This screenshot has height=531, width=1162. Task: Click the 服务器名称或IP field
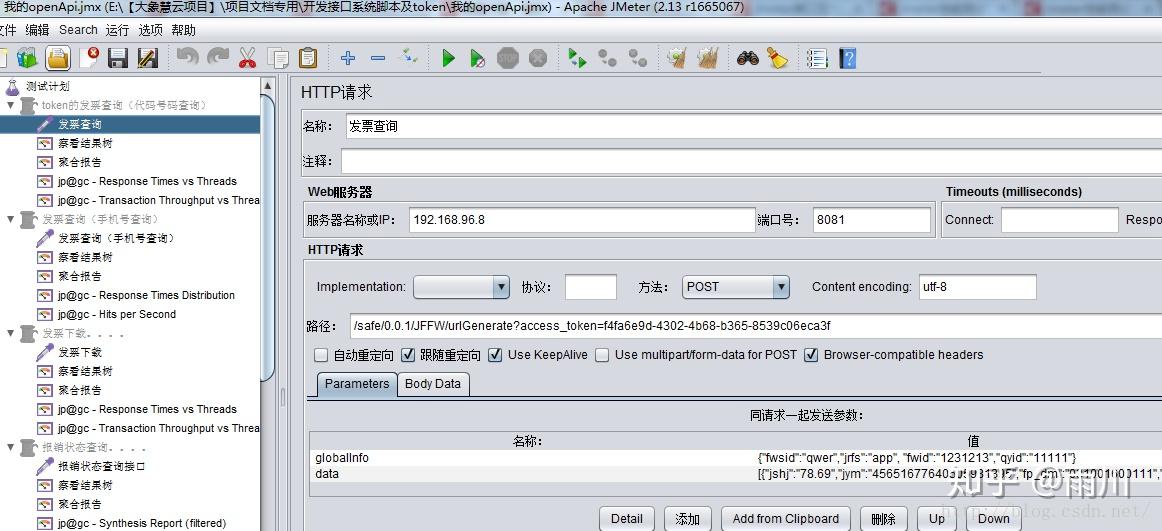tap(582, 220)
